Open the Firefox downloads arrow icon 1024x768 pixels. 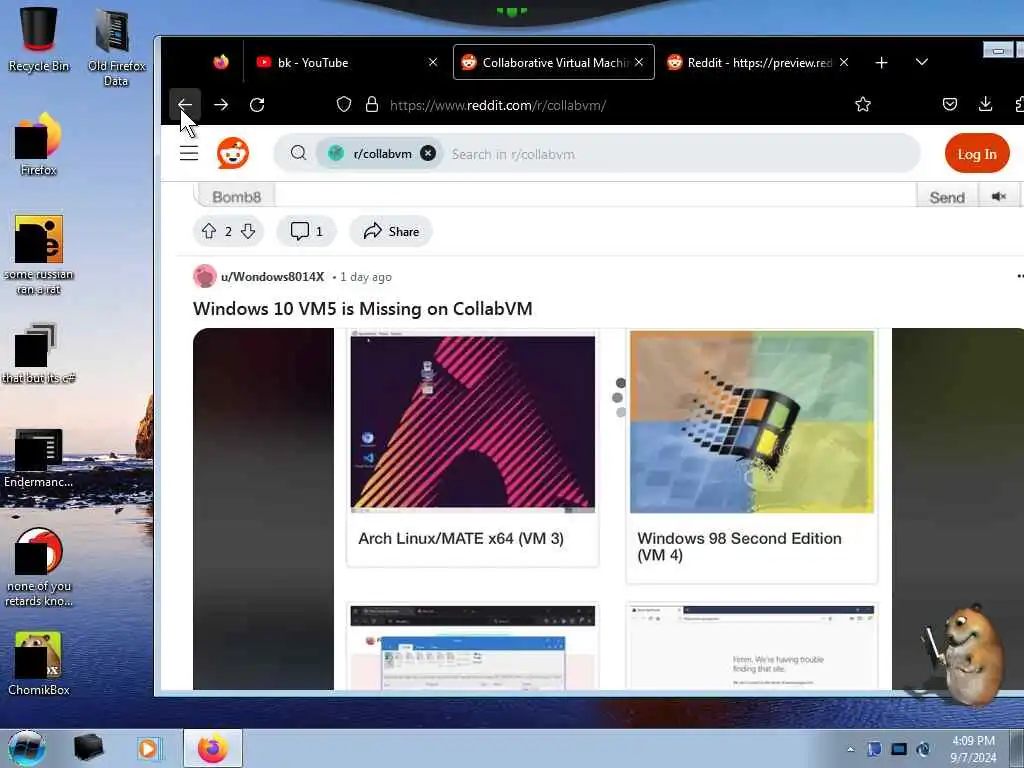(x=985, y=104)
